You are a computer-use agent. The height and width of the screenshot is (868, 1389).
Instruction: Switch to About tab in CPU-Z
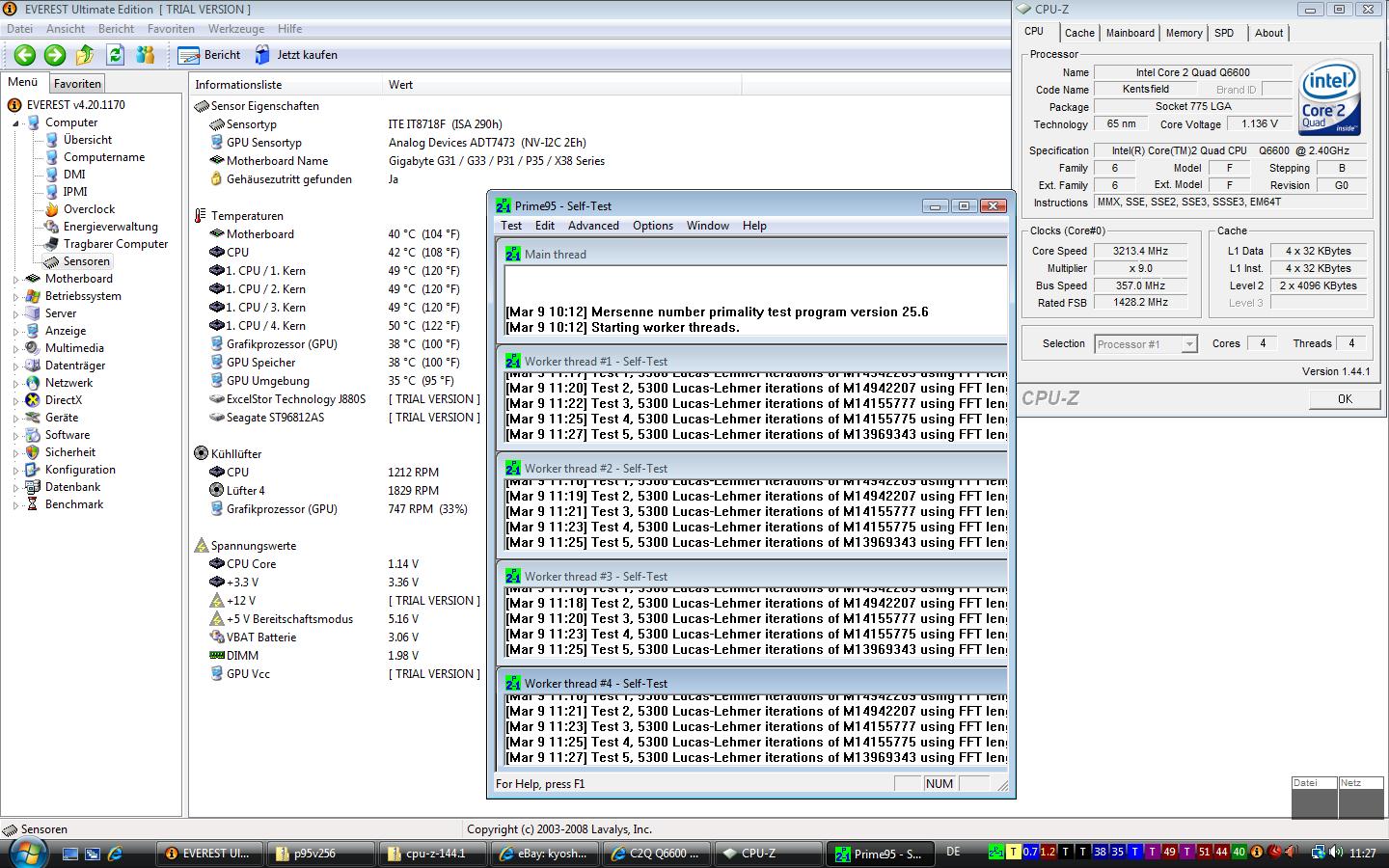click(x=1268, y=33)
